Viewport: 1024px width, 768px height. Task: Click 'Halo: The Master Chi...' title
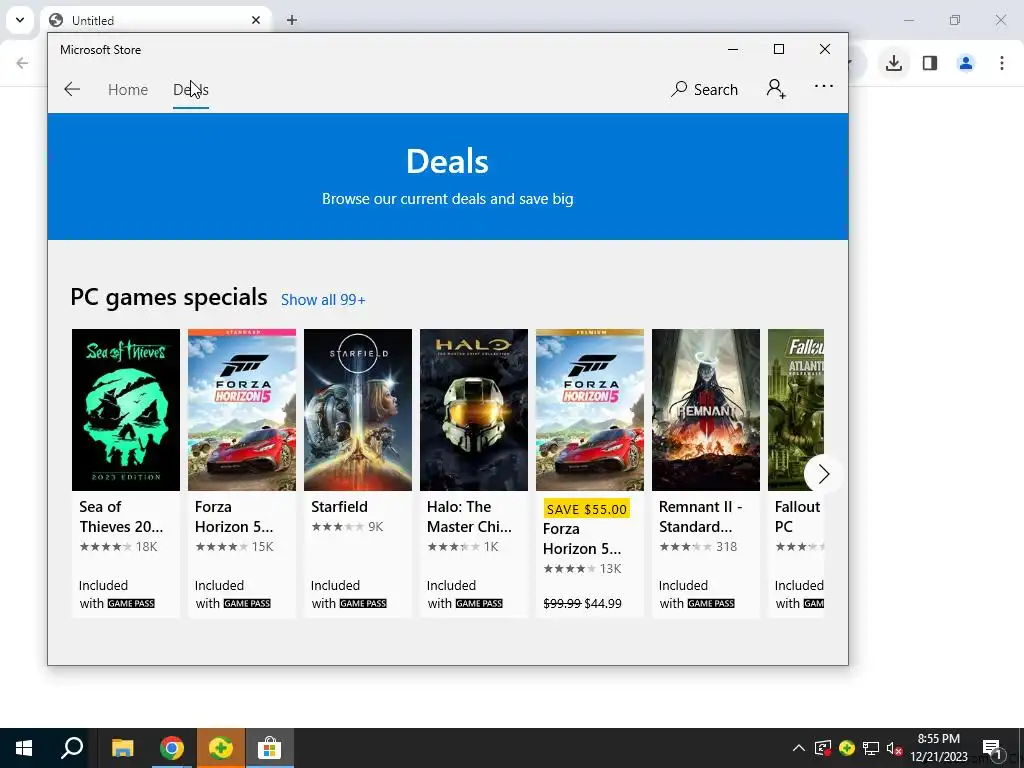tap(469, 517)
